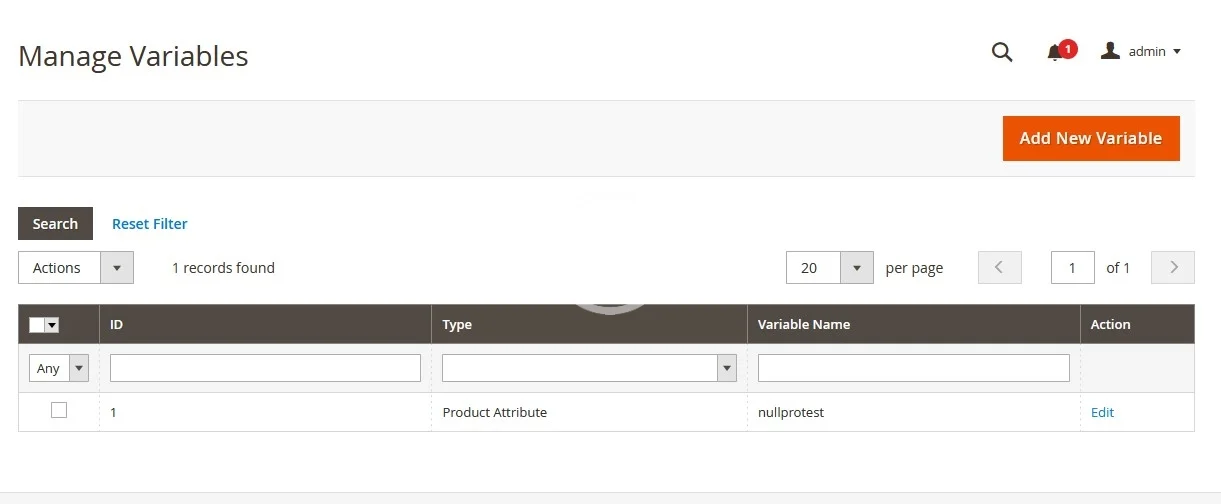The width and height of the screenshot is (1221, 504).
Task: Open the Type filter select box
Action: pos(589,368)
